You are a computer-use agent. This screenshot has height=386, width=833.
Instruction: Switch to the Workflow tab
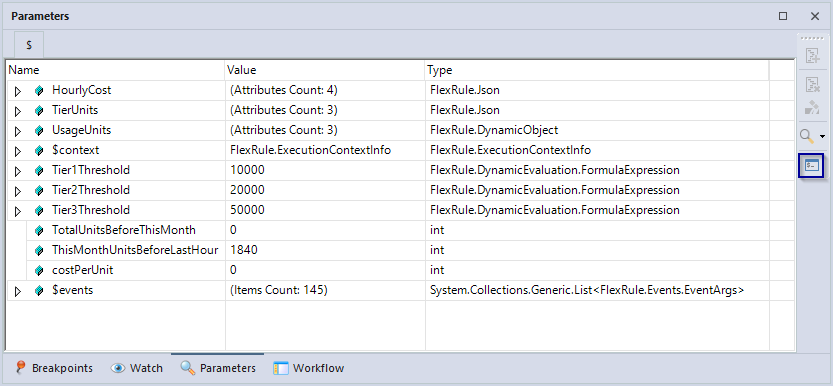tap(308, 368)
